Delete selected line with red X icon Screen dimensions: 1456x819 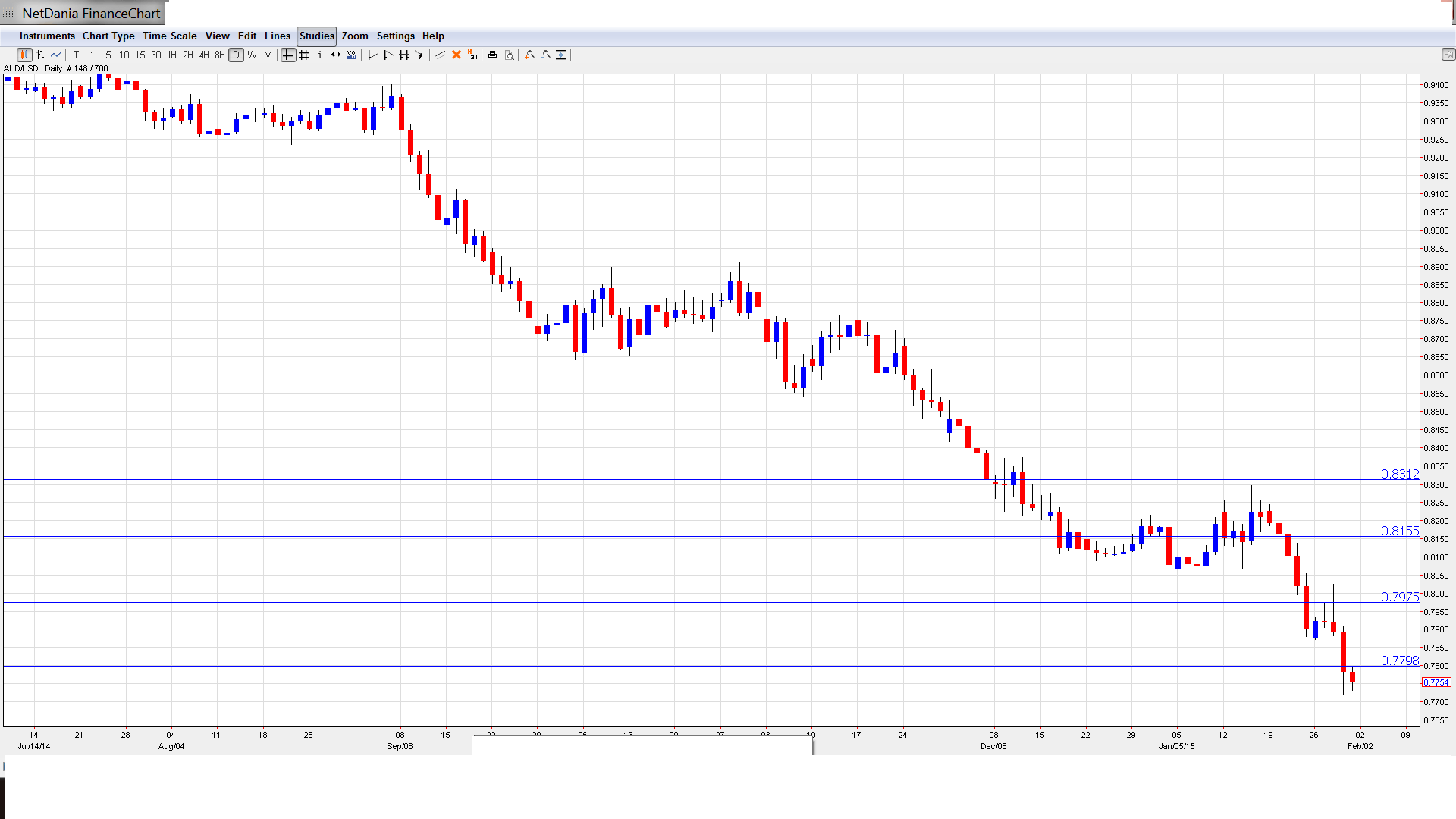(x=457, y=55)
